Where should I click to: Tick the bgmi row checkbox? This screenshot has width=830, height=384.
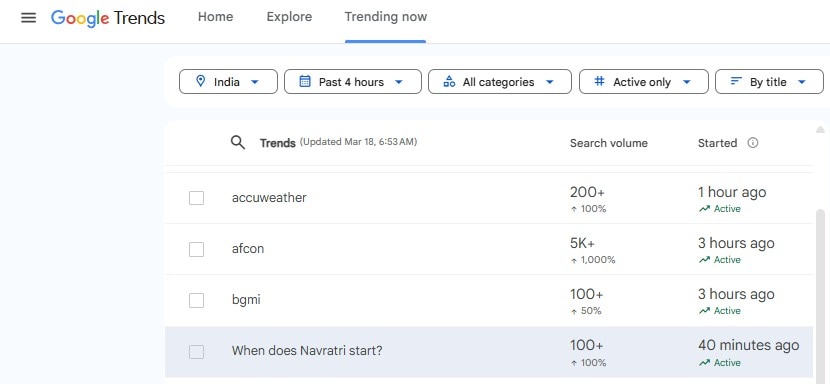196,300
